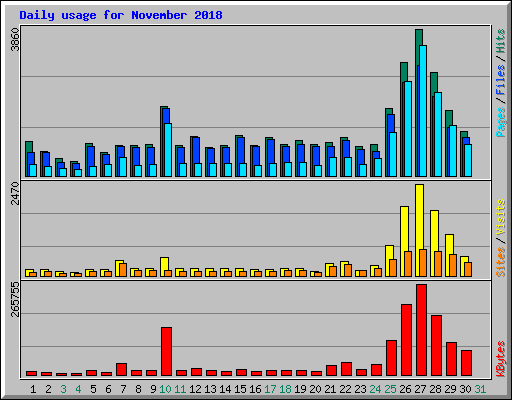The height and width of the screenshot is (400, 512).
Task: Click green day label 11
Action: coord(180,389)
